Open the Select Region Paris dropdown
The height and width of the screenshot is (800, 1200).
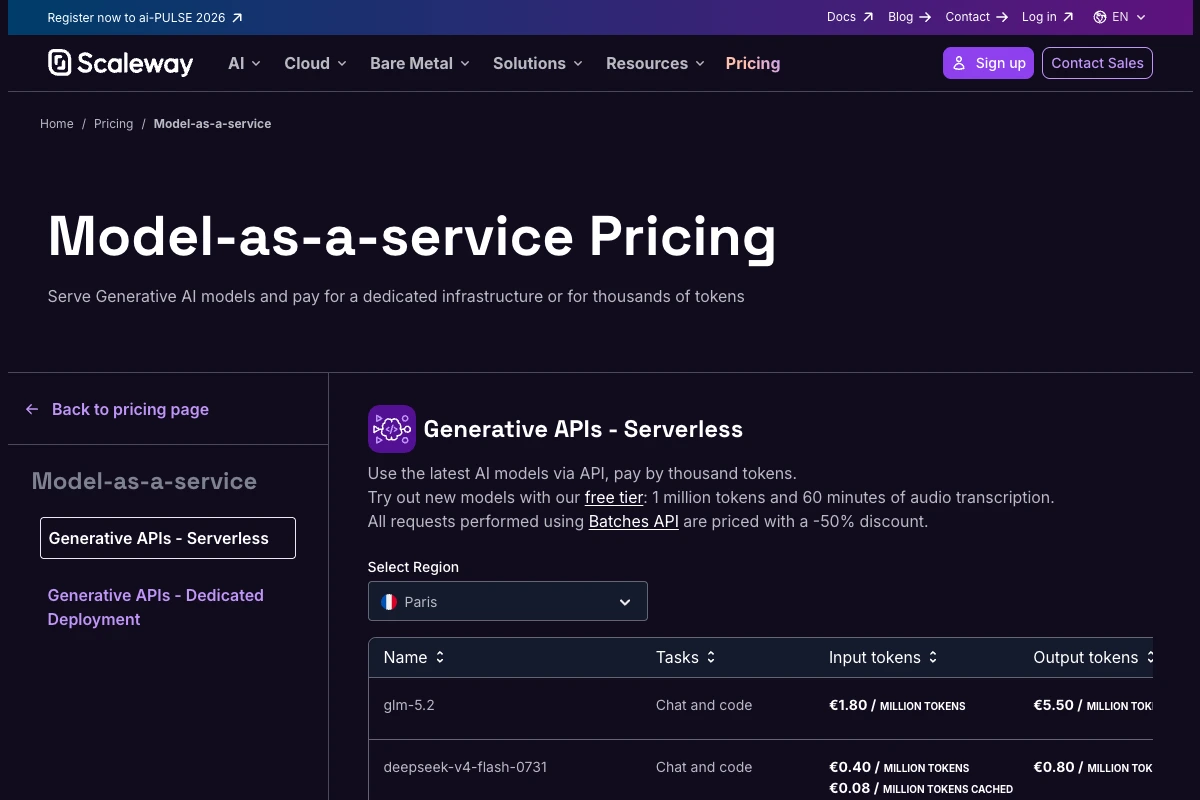point(508,601)
